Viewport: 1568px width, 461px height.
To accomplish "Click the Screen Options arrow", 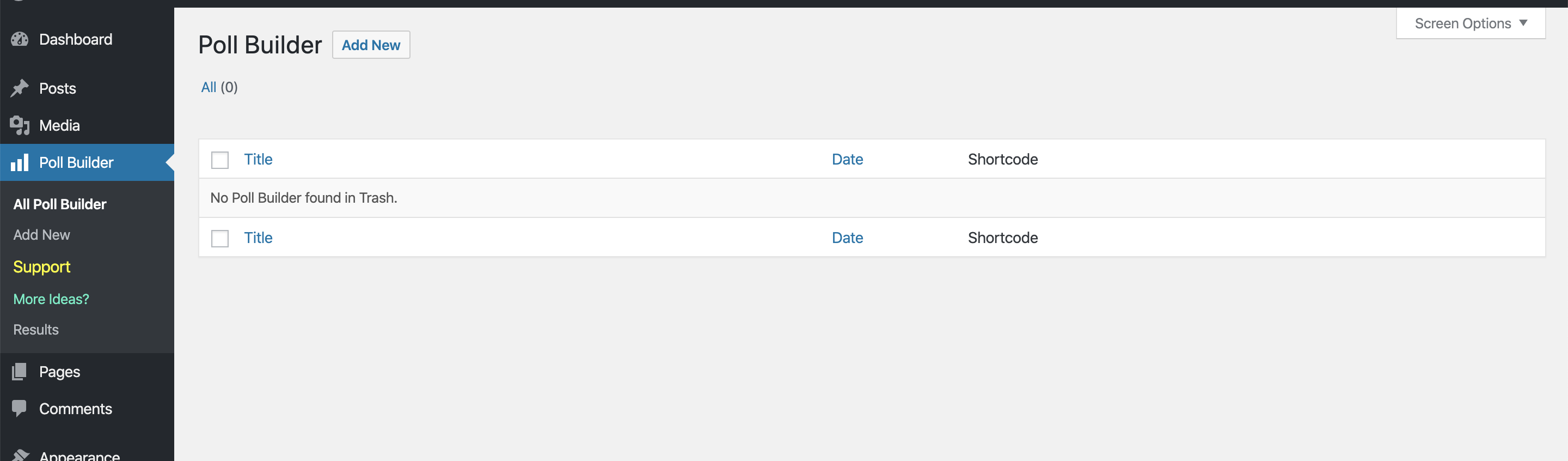I will [x=1523, y=23].
